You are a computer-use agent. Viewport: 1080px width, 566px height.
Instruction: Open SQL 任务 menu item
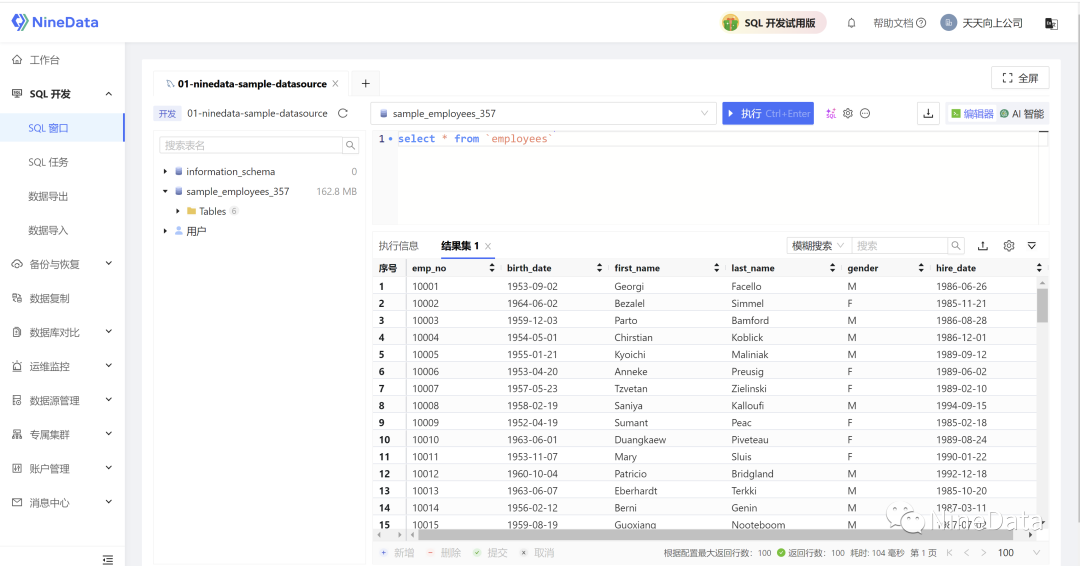click(x=48, y=162)
